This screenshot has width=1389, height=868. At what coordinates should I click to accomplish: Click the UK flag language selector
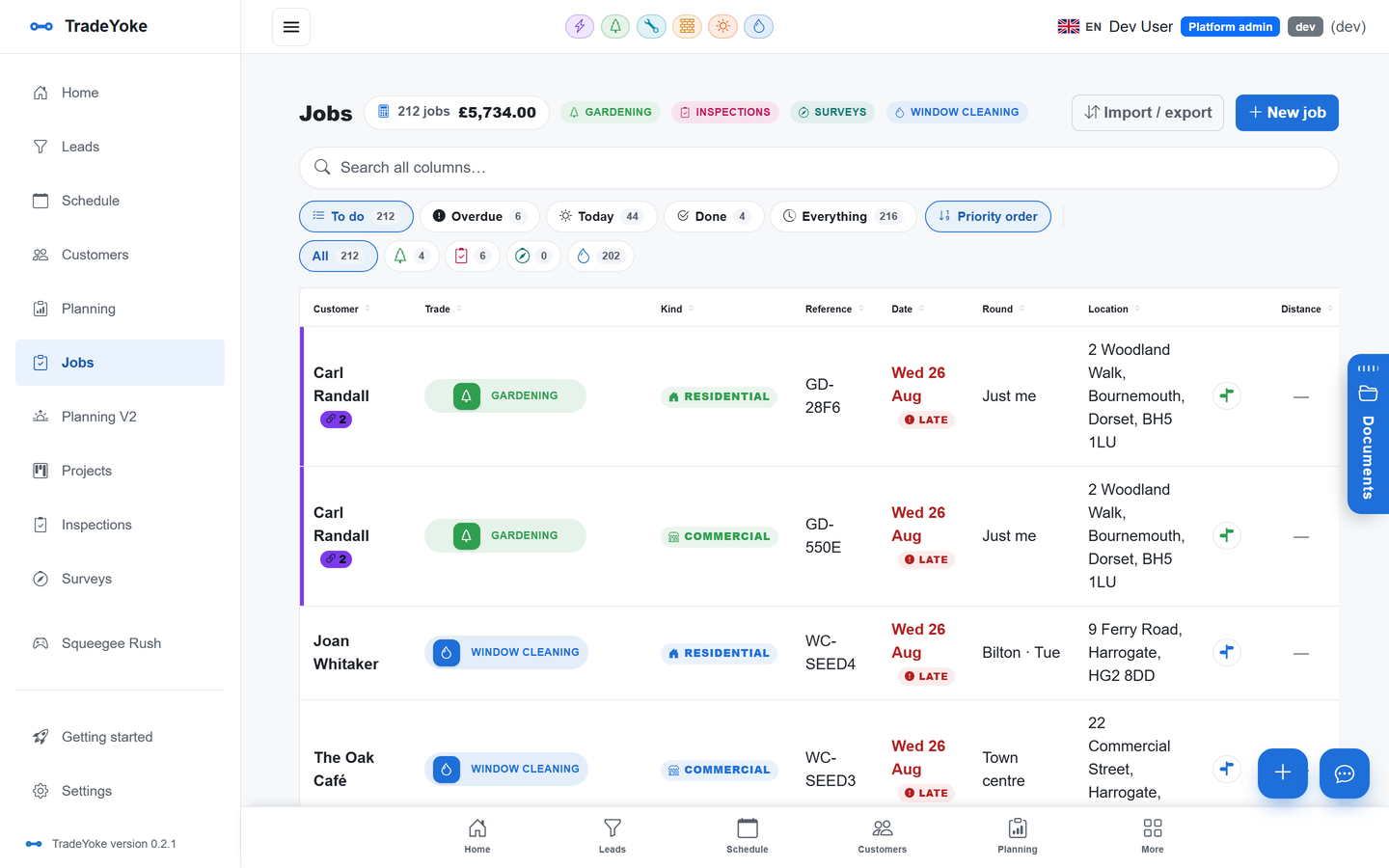coord(1079,27)
